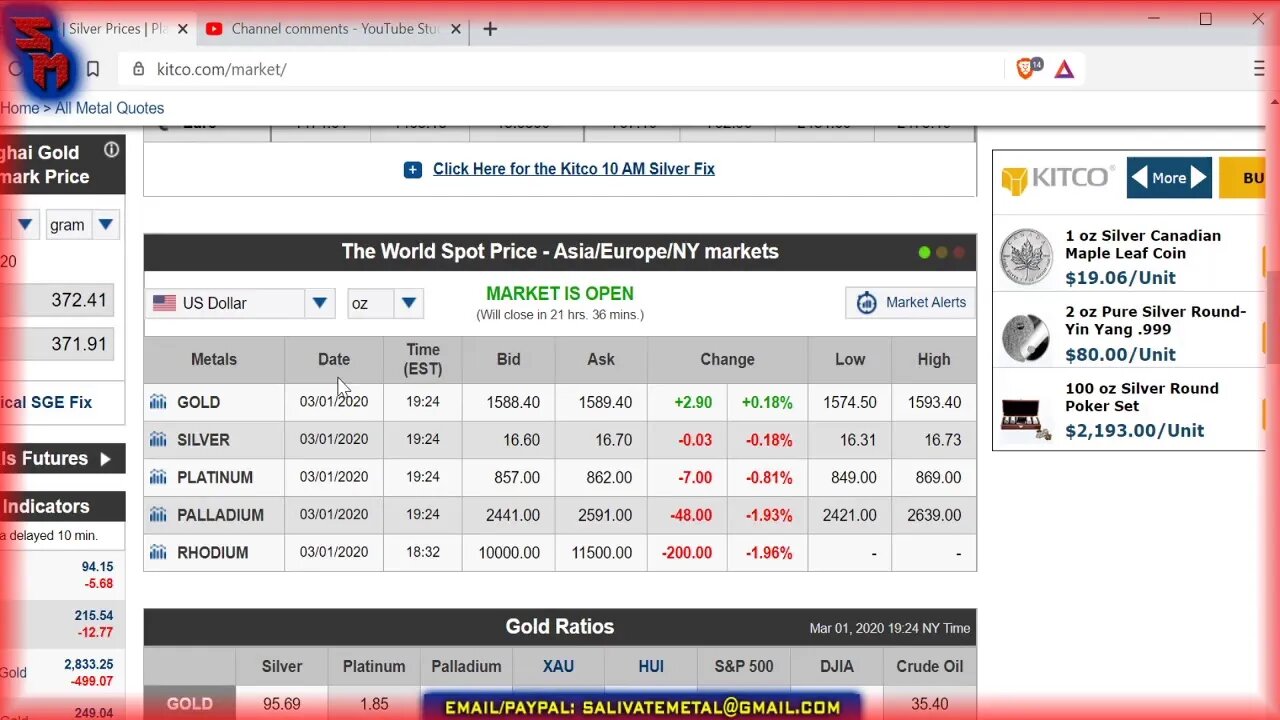Click the 372.41 price in sidebar
The width and height of the screenshot is (1280, 720).
79,300
